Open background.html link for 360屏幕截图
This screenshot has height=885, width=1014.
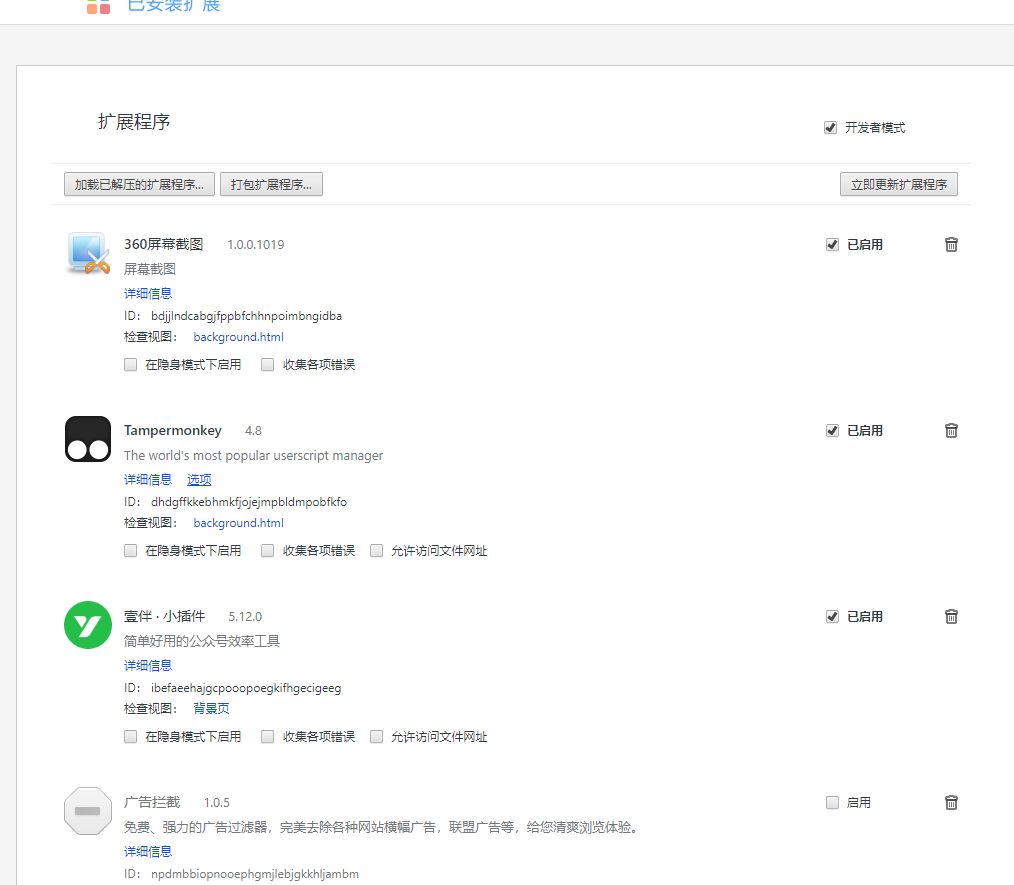point(239,337)
